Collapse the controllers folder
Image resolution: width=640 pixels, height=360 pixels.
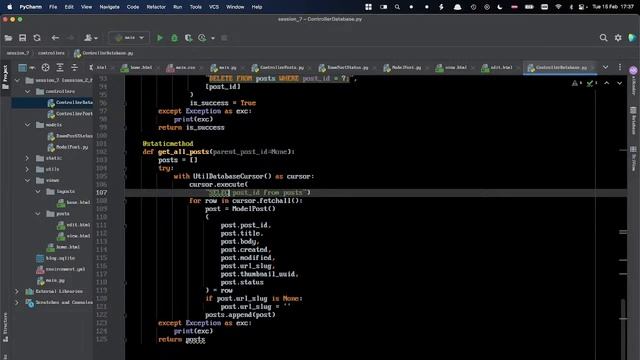coord(27,91)
